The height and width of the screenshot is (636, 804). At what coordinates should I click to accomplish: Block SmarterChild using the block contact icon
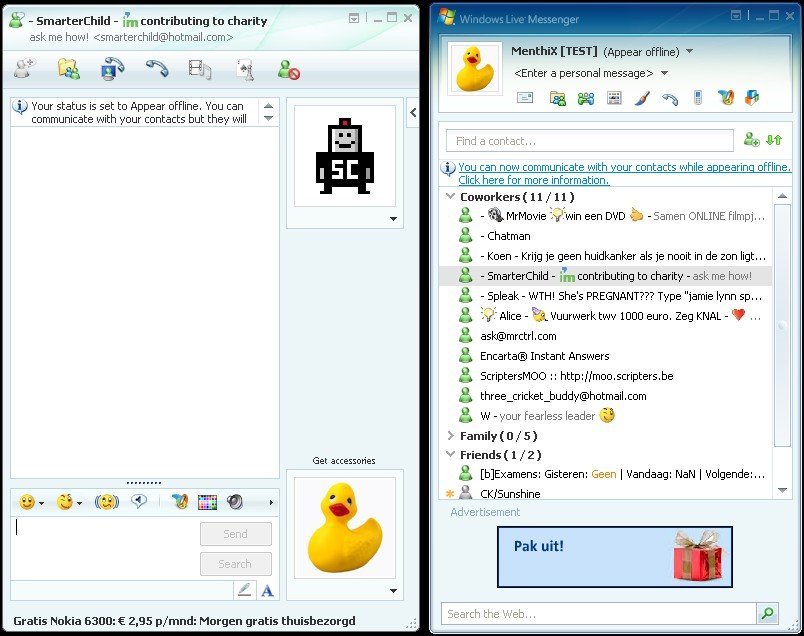(288, 70)
